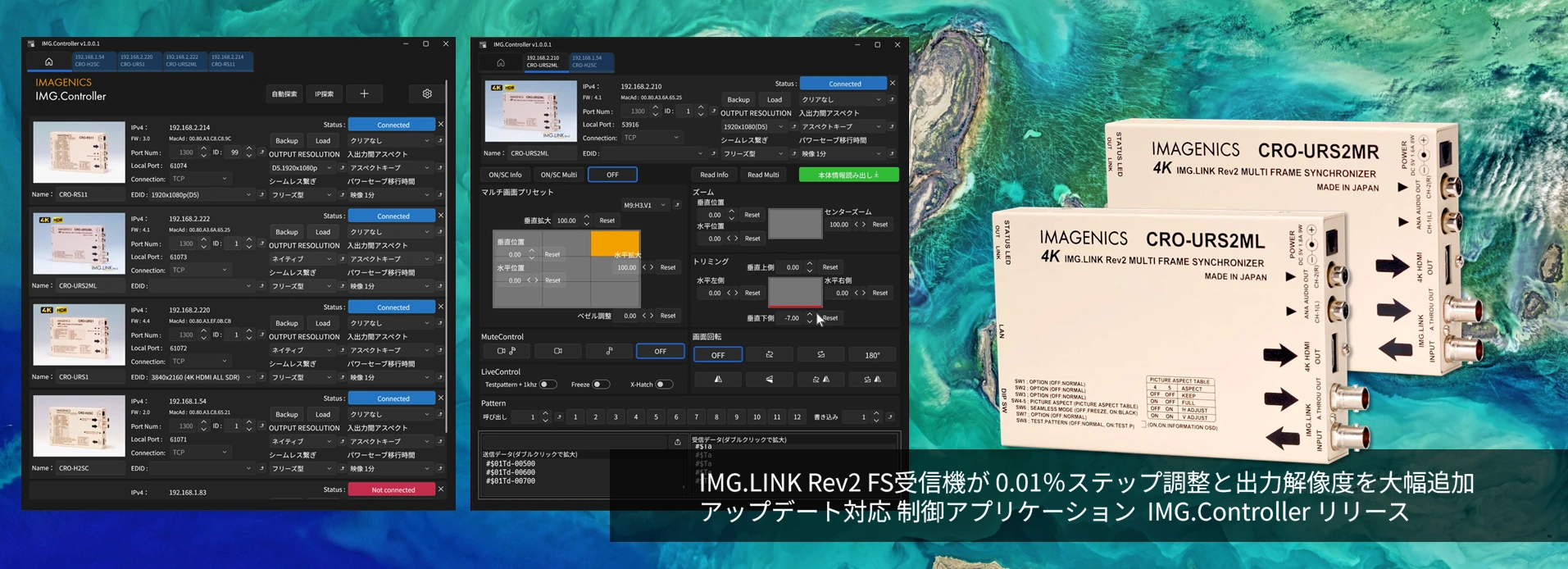This screenshot has height=569, width=1568.
Task: Set MuteControl to OFF
Action: [660, 351]
